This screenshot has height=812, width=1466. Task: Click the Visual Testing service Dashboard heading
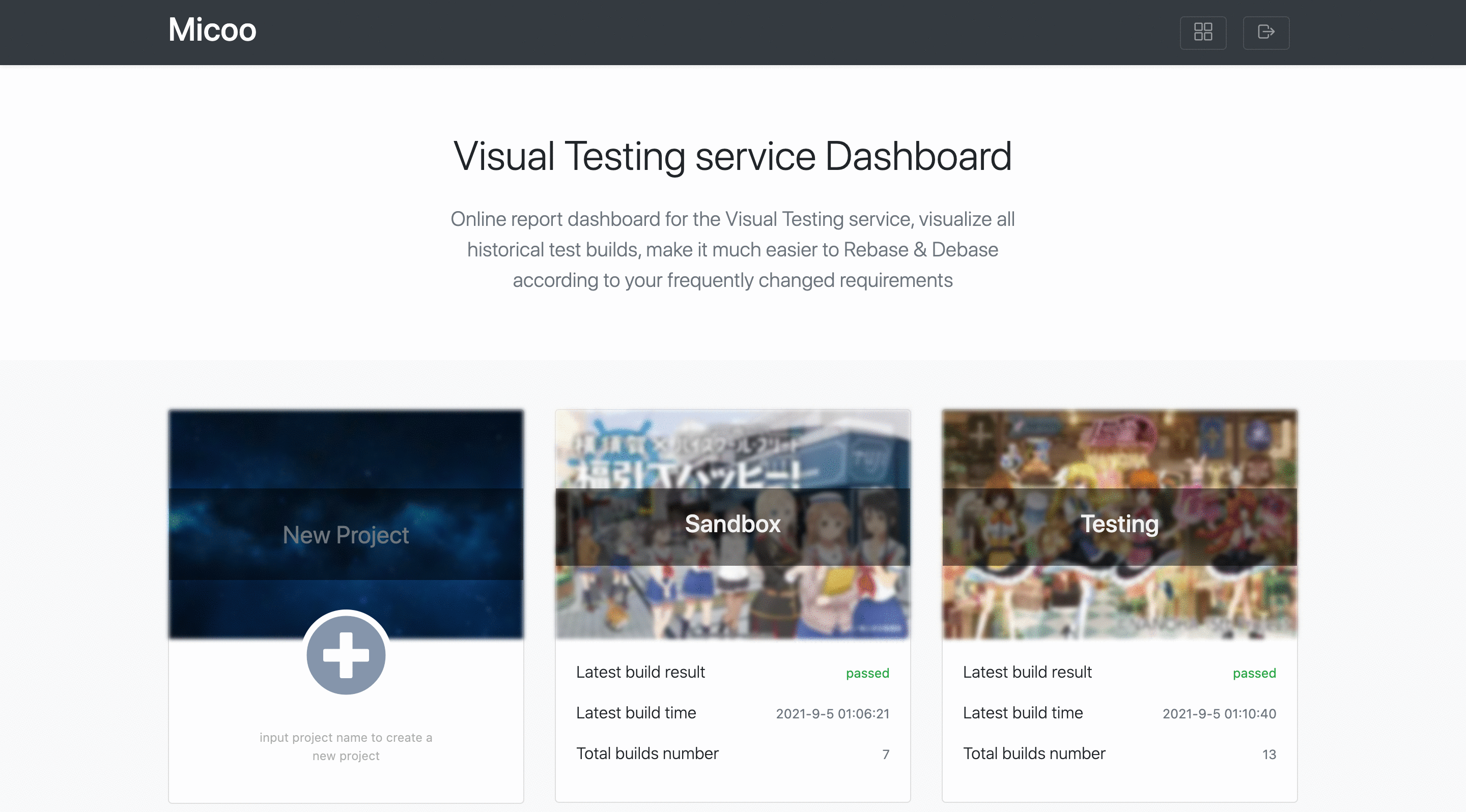(732, 156)
